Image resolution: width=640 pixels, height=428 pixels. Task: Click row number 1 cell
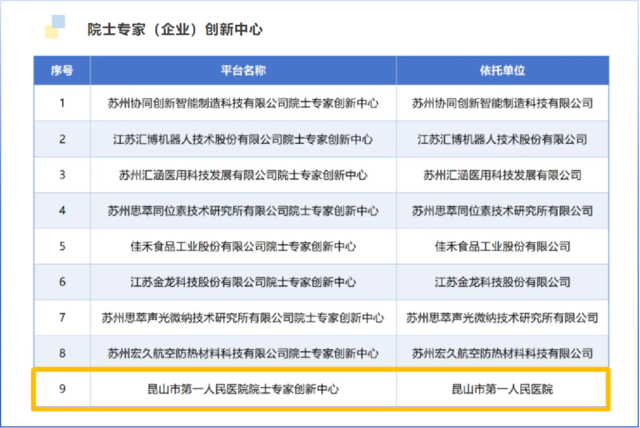pyautogui.click(x=62, y=103)
